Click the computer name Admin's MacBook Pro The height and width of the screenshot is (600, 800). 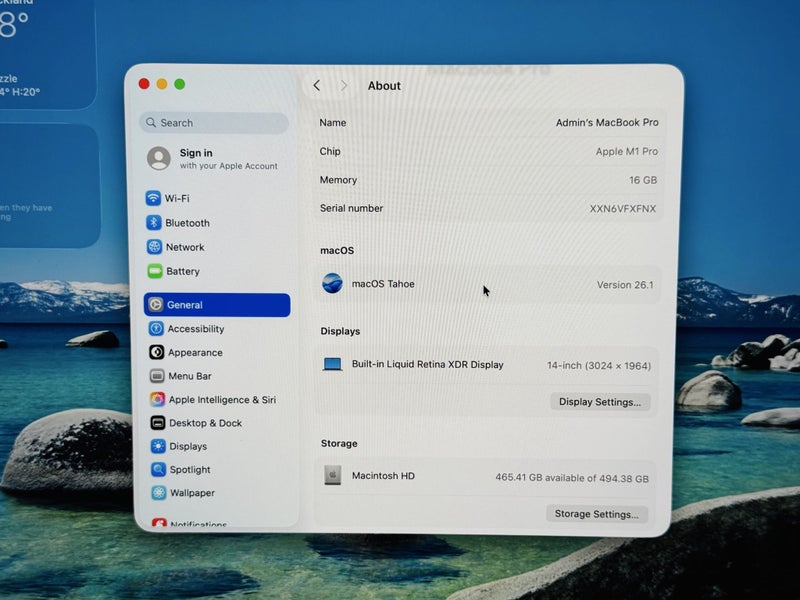pyautogui.click(x=606, y=123)
